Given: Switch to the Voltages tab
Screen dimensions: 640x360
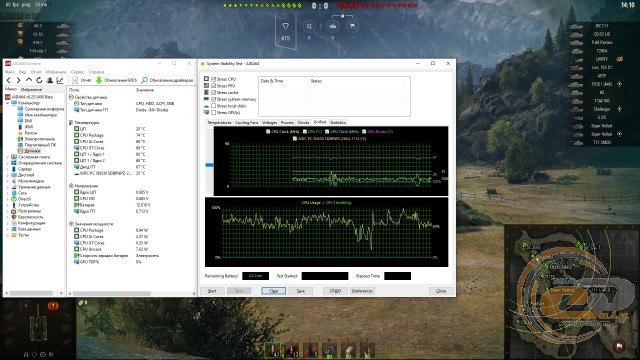Looking at the screenshot, I should point(269,122).
